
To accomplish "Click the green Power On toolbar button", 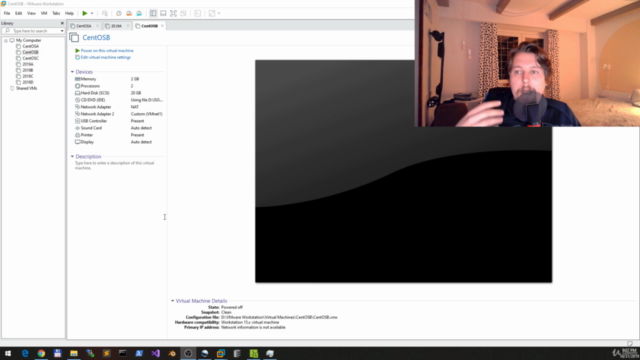I will (x=84, y=13).
